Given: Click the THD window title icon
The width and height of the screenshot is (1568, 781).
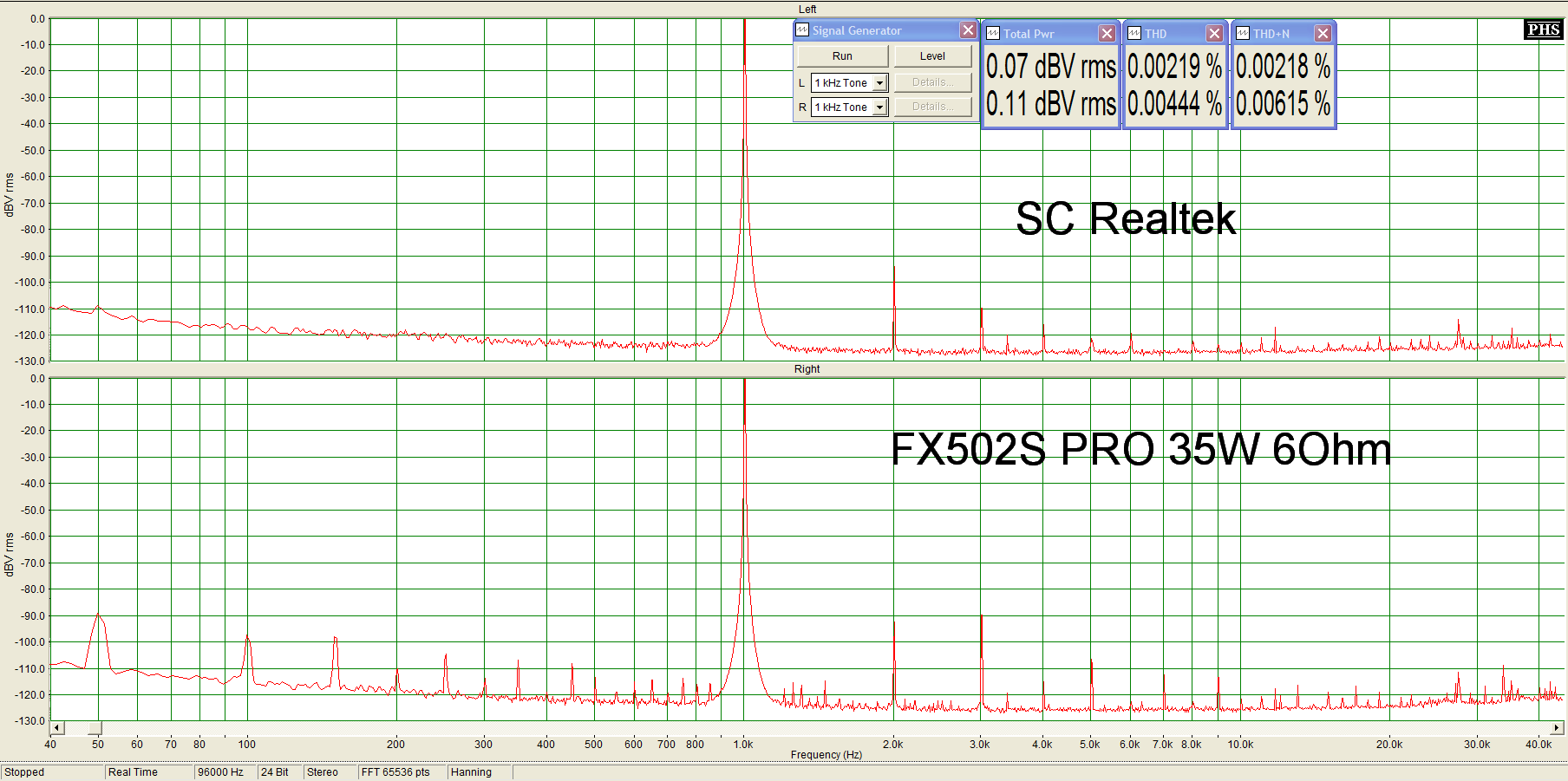Looking at the screenshot, I should [1134, 34].
